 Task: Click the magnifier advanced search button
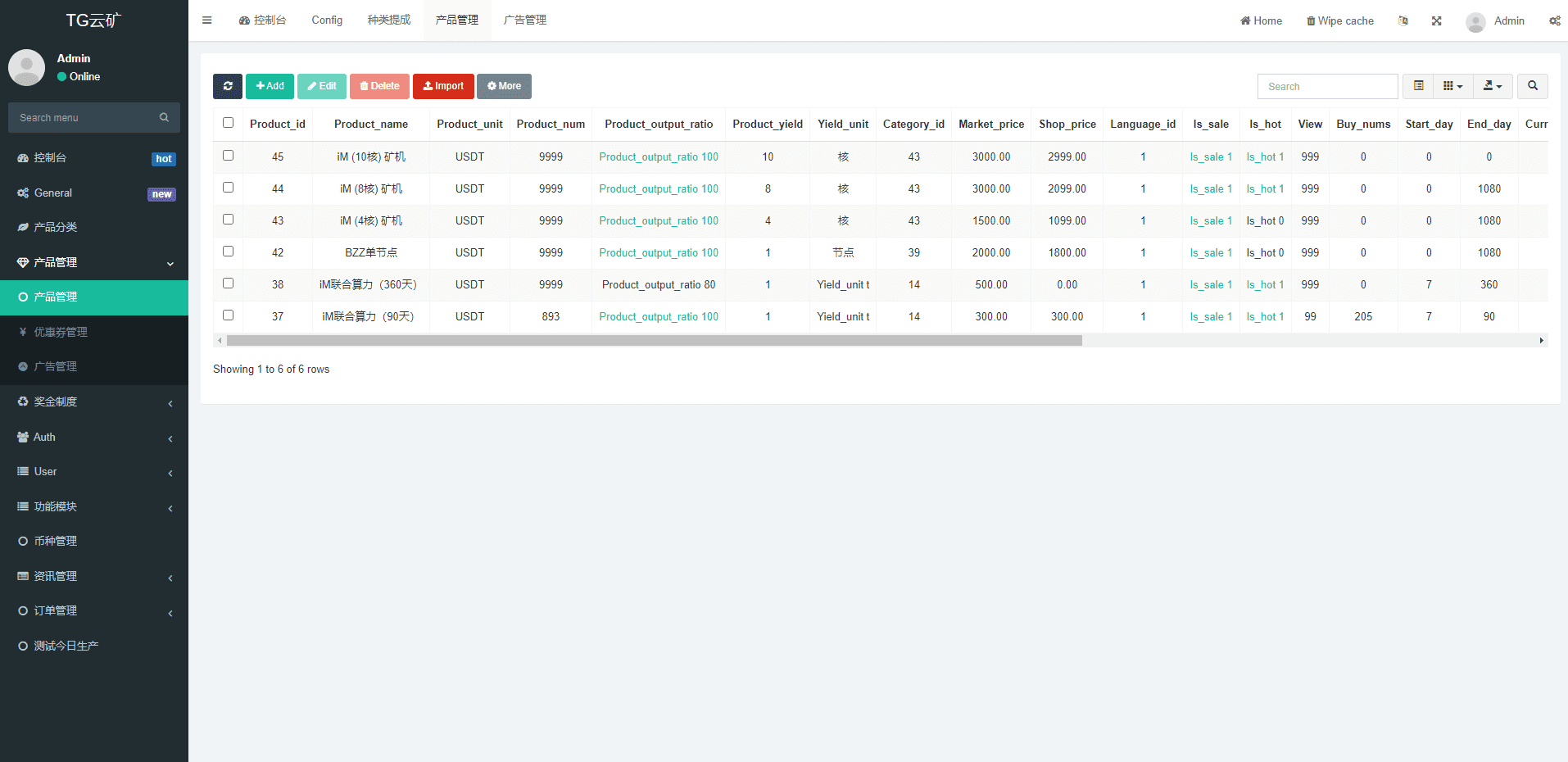pos(1532,86)
